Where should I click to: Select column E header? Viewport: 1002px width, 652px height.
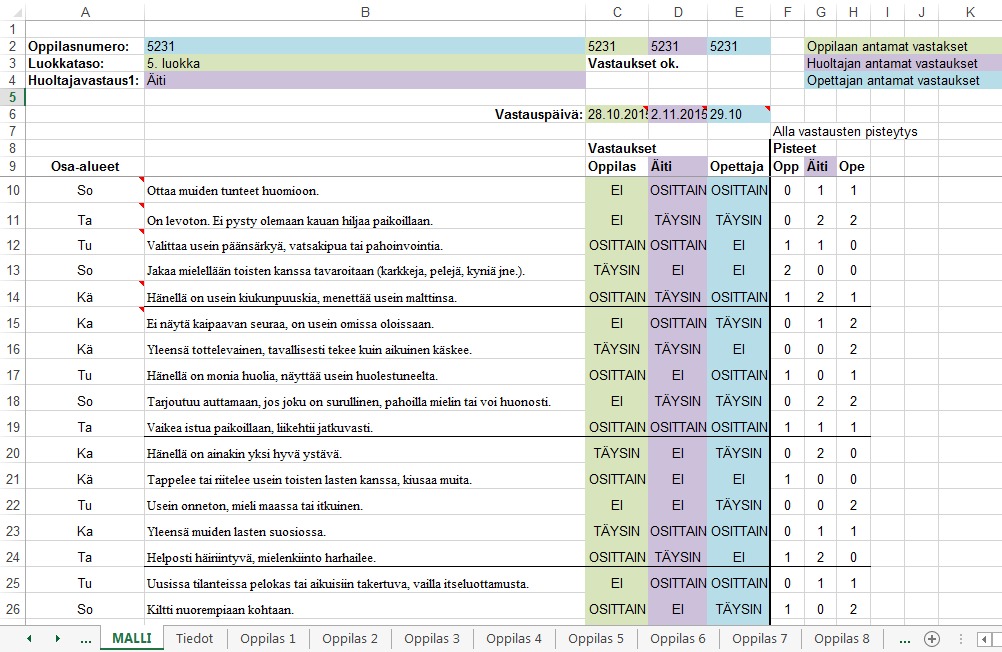pos(739,12)
